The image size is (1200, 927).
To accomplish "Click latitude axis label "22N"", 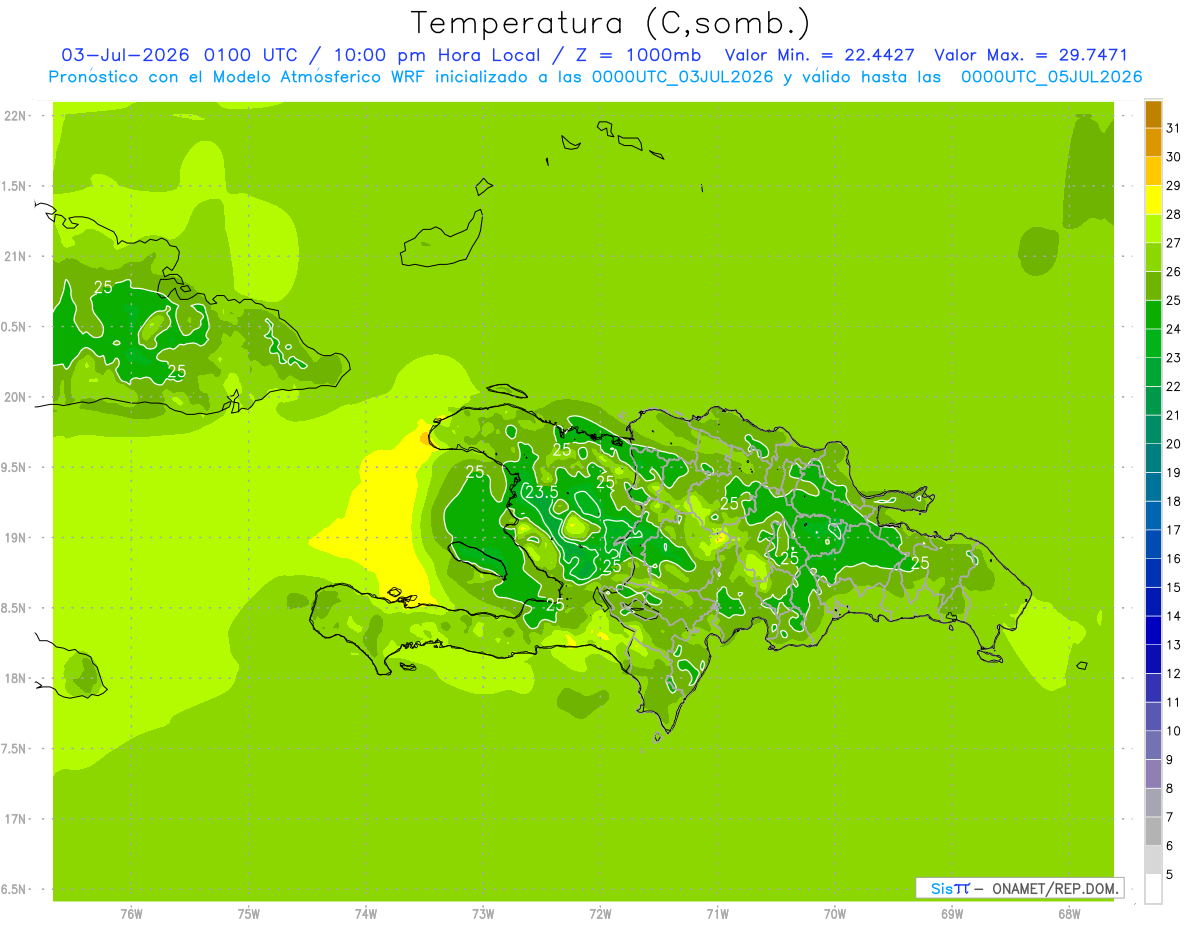I will click(15, 115).
